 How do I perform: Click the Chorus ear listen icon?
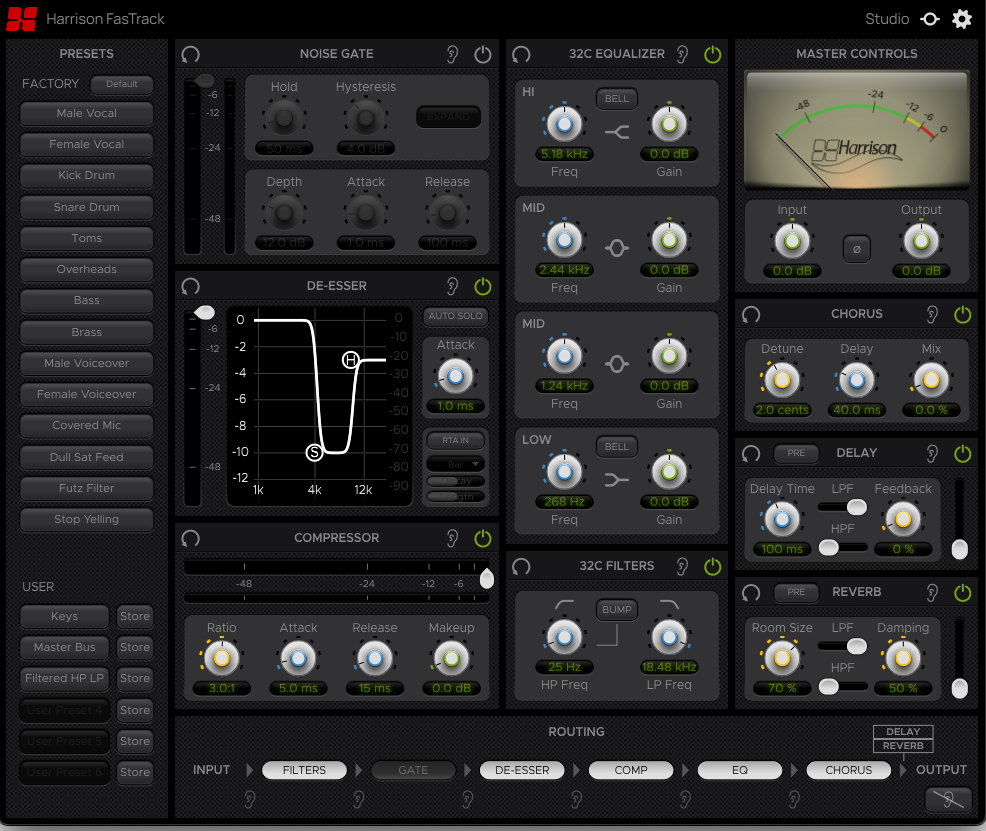coord(932,314)
